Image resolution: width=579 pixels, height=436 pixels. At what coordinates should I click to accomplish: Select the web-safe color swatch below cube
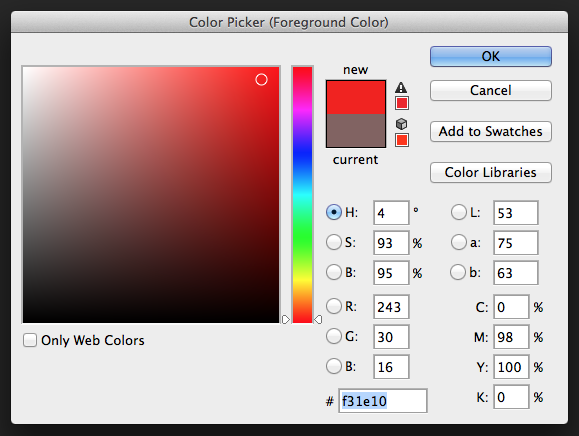tap(402, 140)
